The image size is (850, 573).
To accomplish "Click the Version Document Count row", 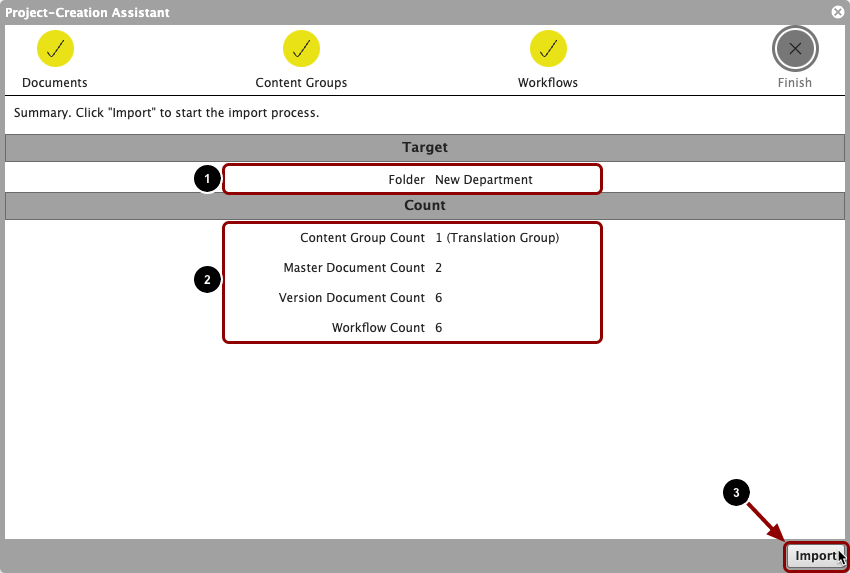I will pos(413,298).
